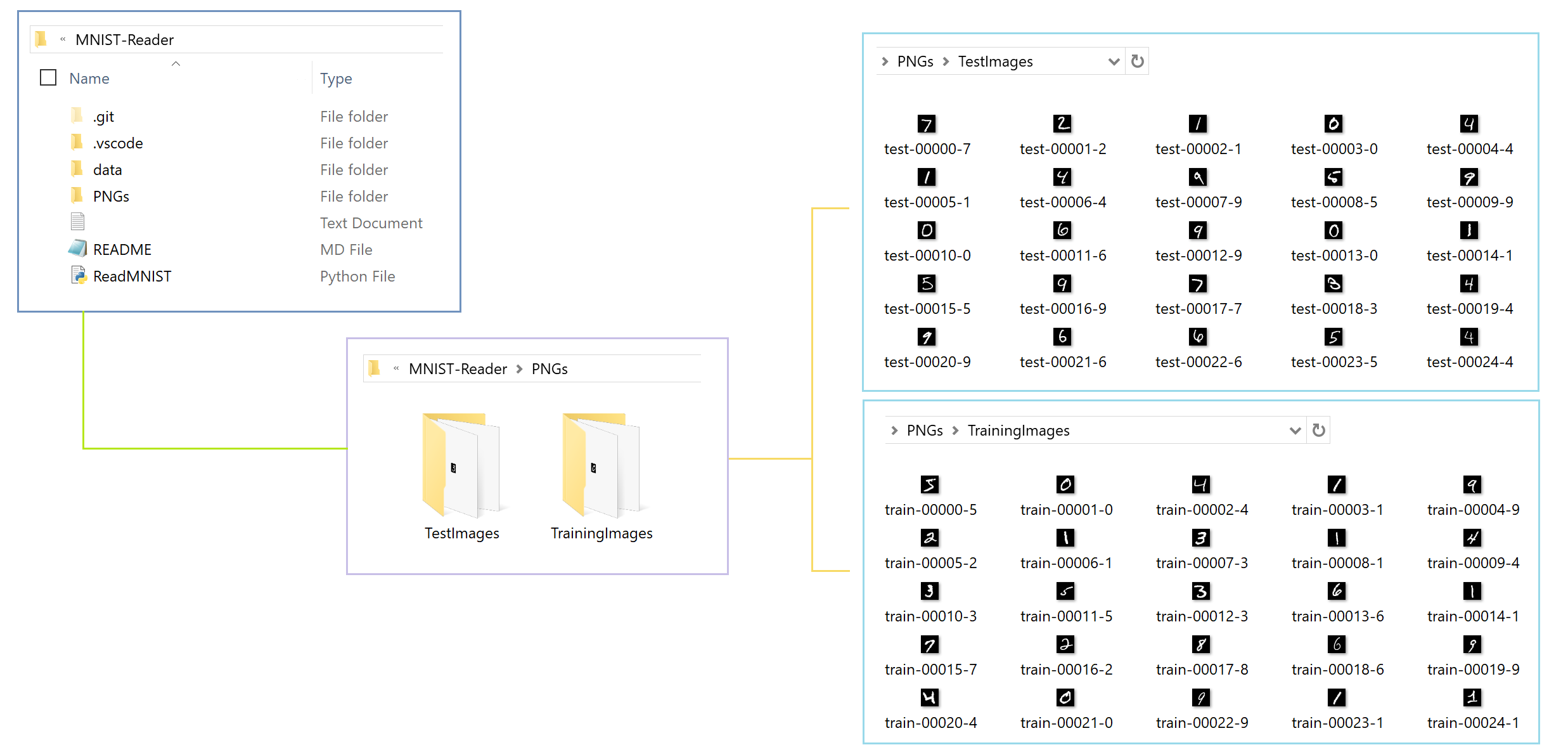Image resolution: width=1568 pixels, height=752 pixels.
Task: Click the refresh icon in TestImages panel
Action: [x=1136, y=61]
